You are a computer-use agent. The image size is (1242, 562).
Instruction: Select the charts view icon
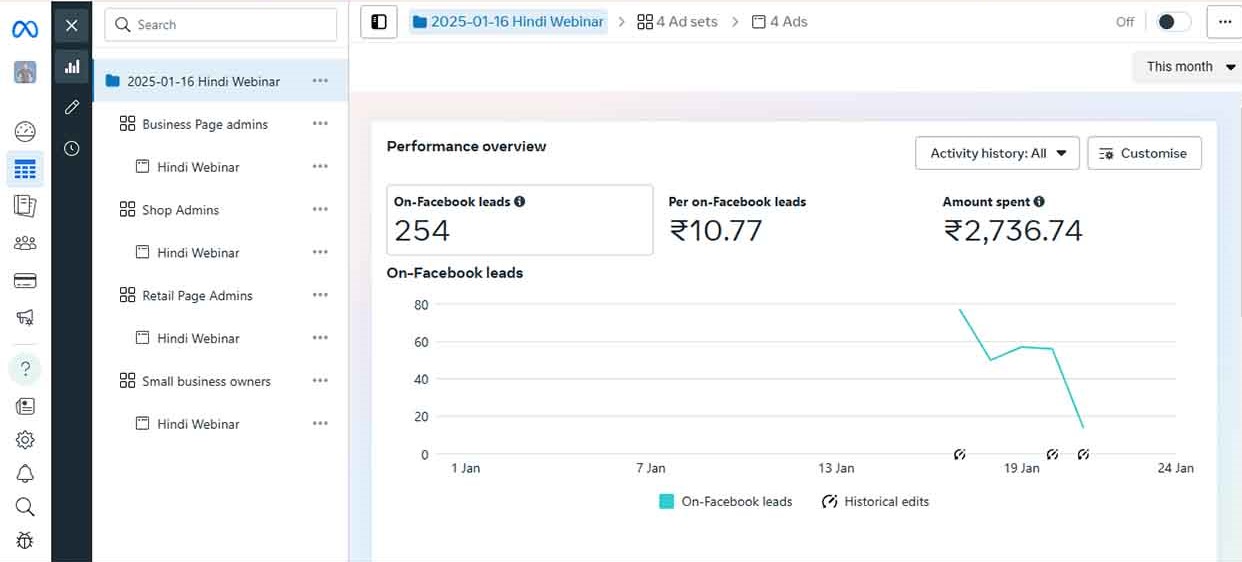coord(72,67)
